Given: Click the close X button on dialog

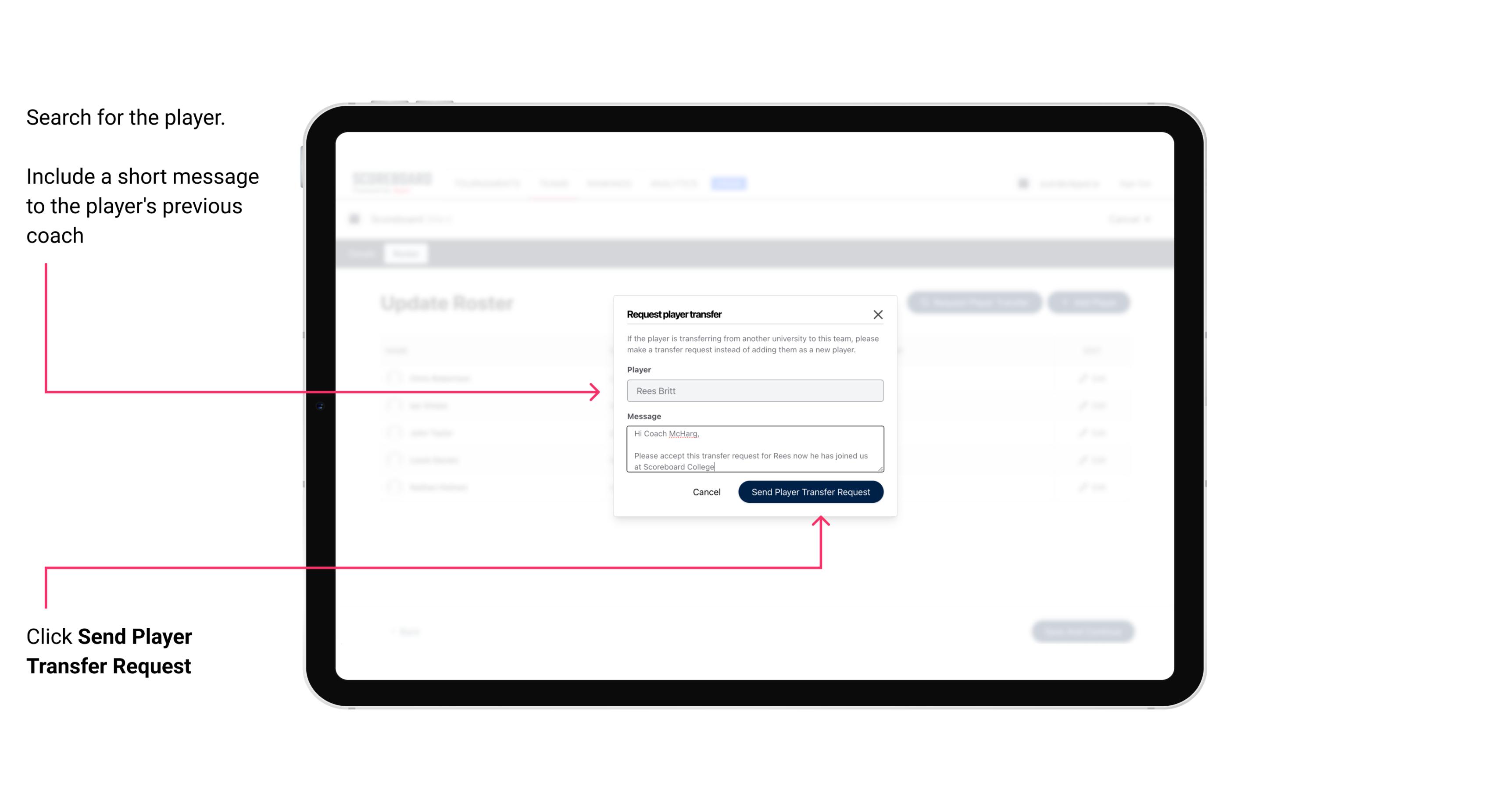Looking at the screenshot, I should click(878, 314).
